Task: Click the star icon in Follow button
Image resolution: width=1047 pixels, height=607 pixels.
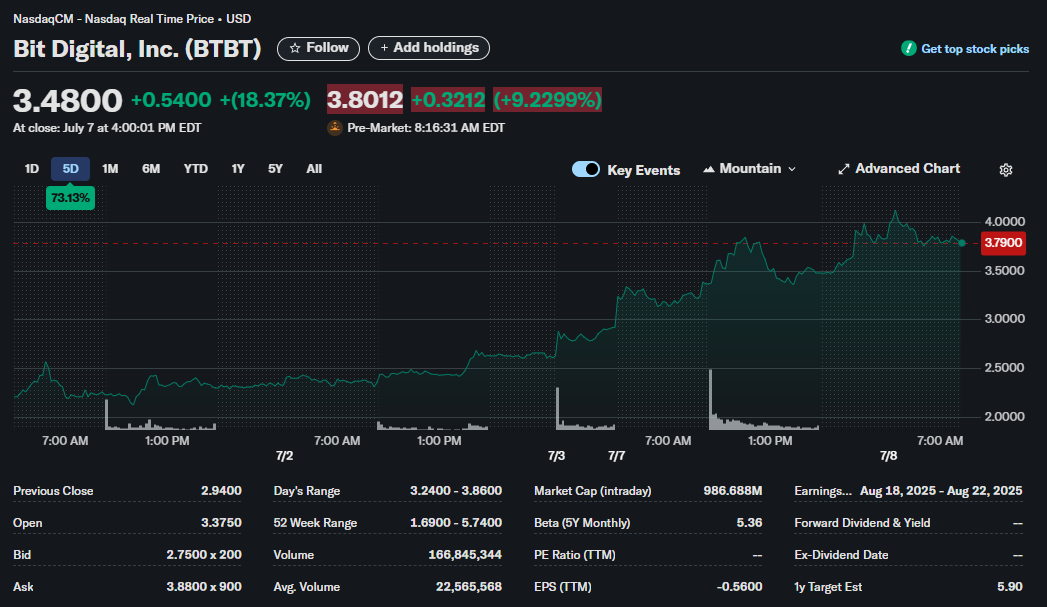Action: (x=295, y=48)
